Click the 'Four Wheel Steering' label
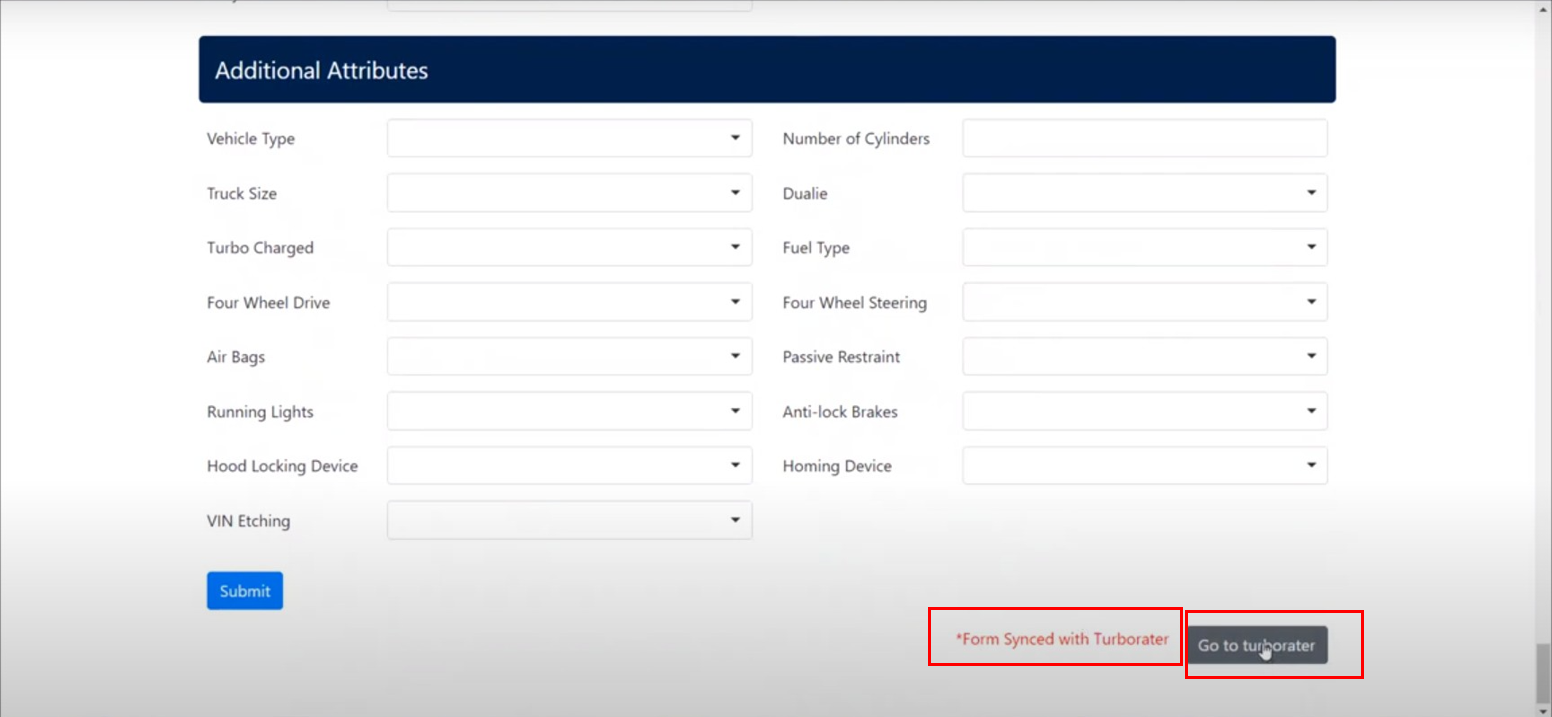Image resolution: width=1552 pixels, height=717 pixels. point(855,303)
